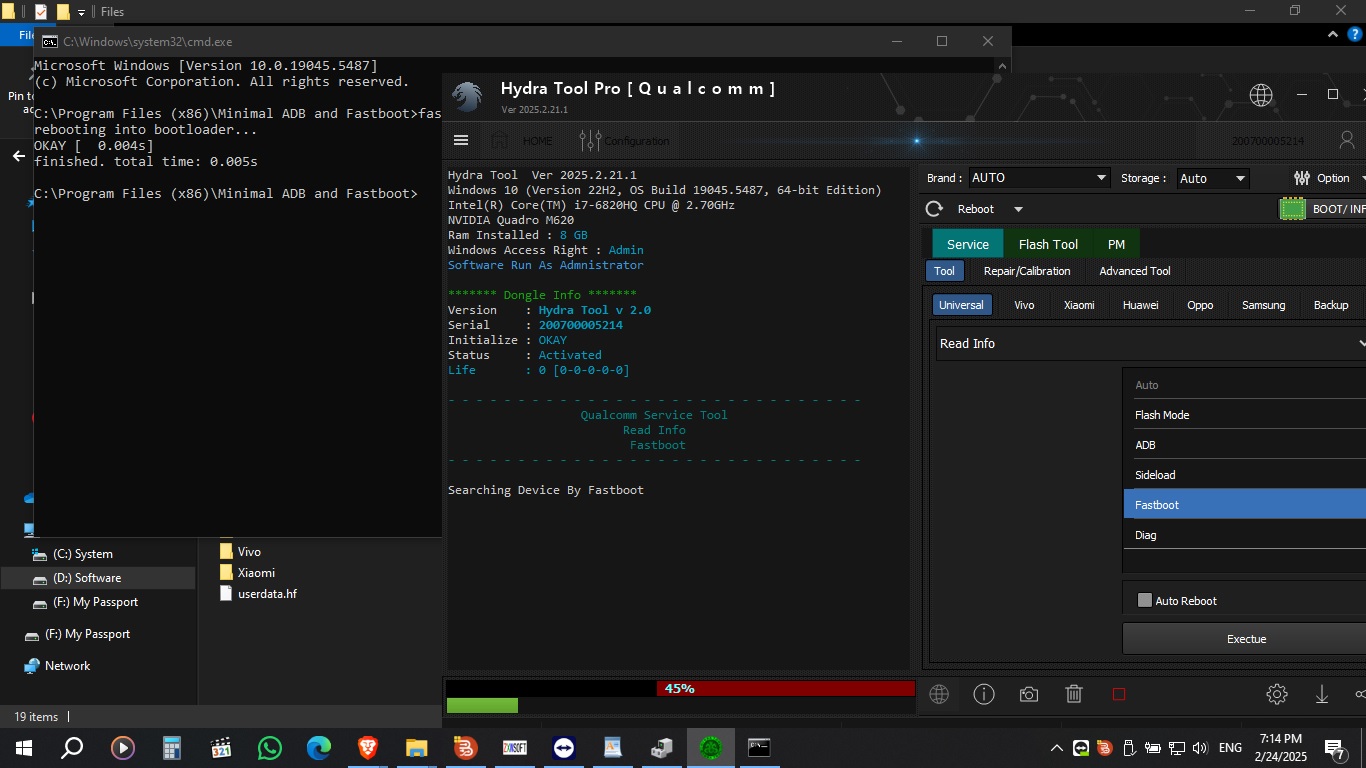Enable the Auto Reboot checkbox
This screenshot has height=768, width=1366.
[x=1145, y=600]
